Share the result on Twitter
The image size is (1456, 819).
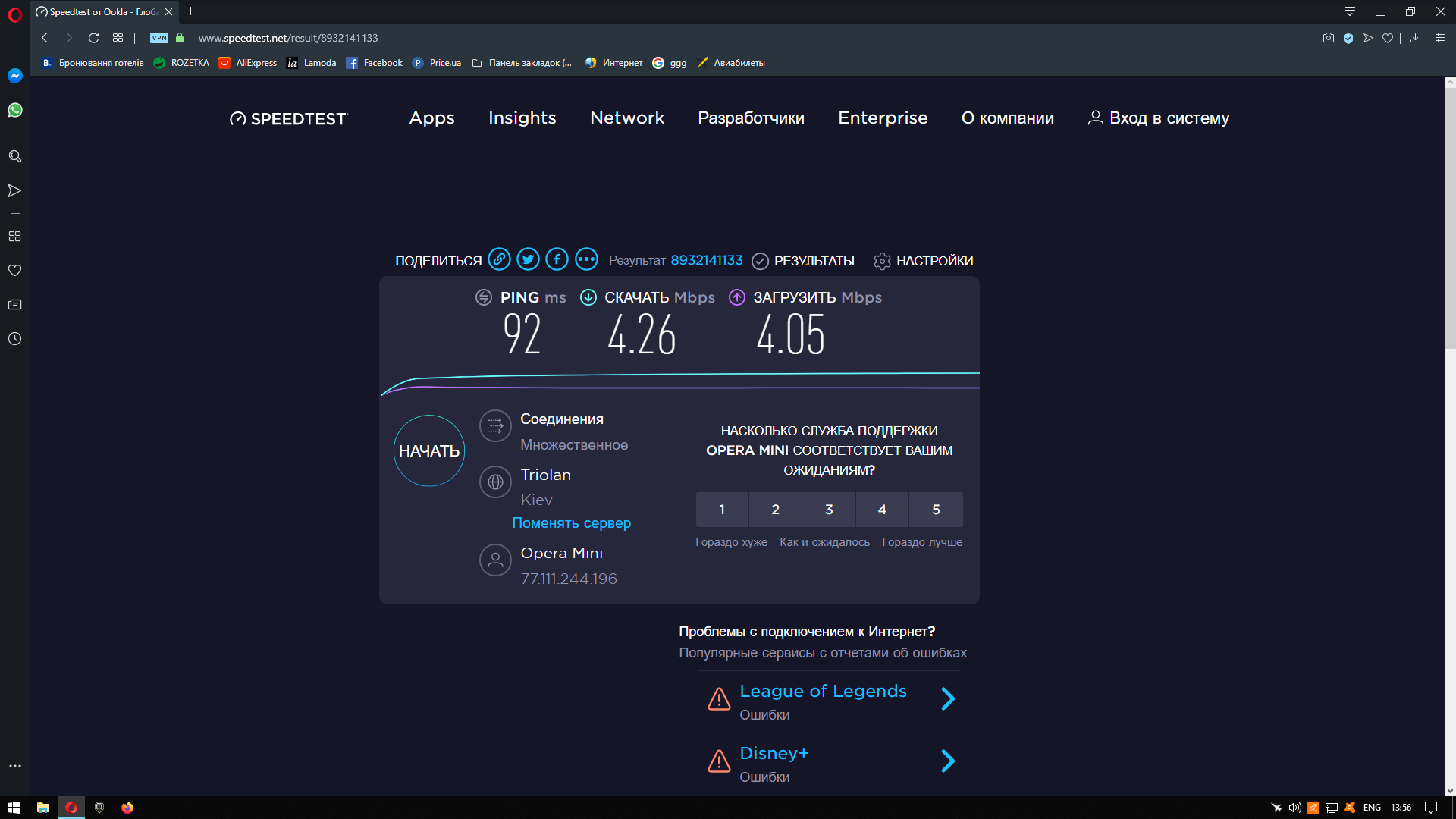point(528,260)
